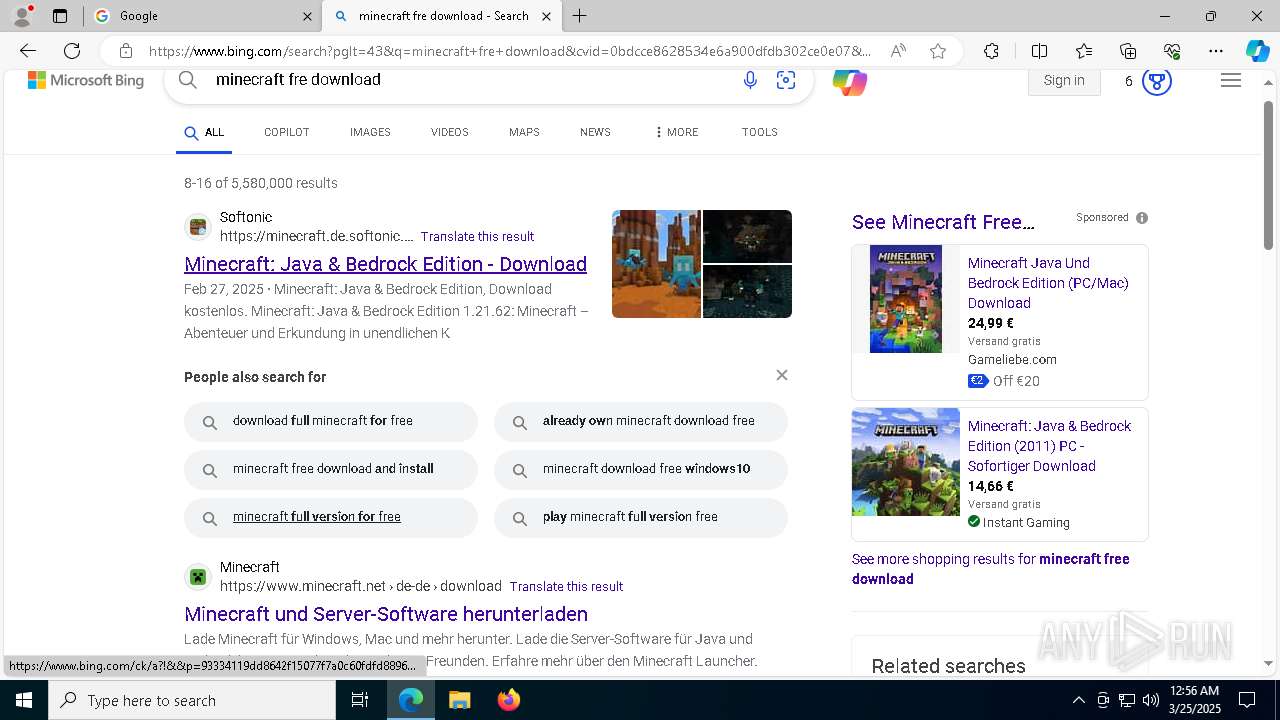
Task: Open the notification center
Action: tap(1247, 700)
